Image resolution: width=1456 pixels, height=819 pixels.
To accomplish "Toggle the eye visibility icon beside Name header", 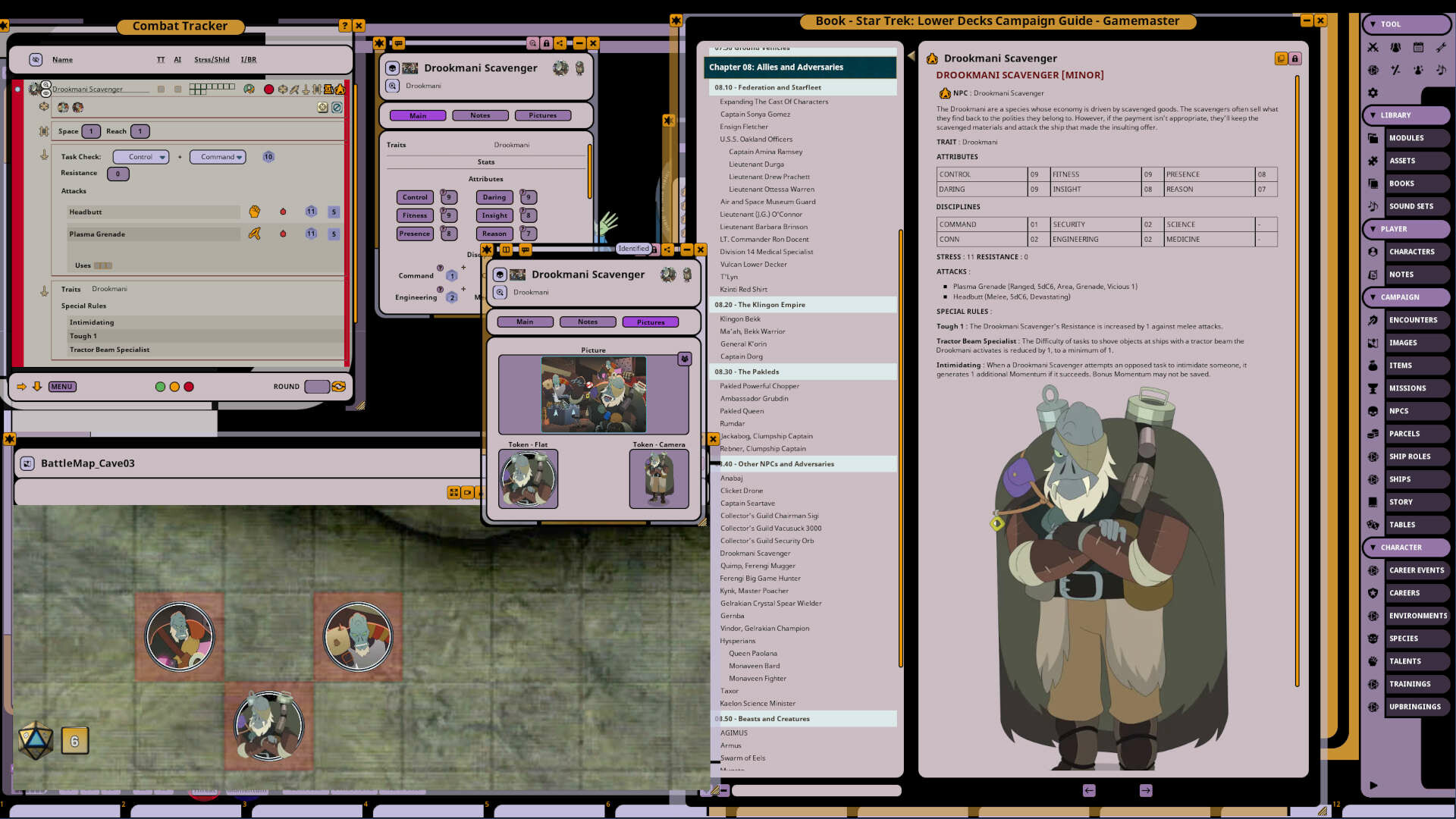I will [x=35, y=59].
